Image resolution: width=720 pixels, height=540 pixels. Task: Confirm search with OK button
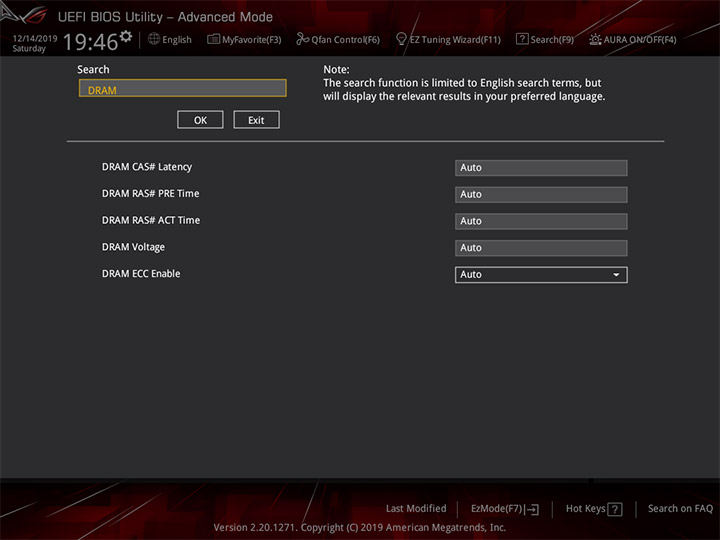[200, 120]
